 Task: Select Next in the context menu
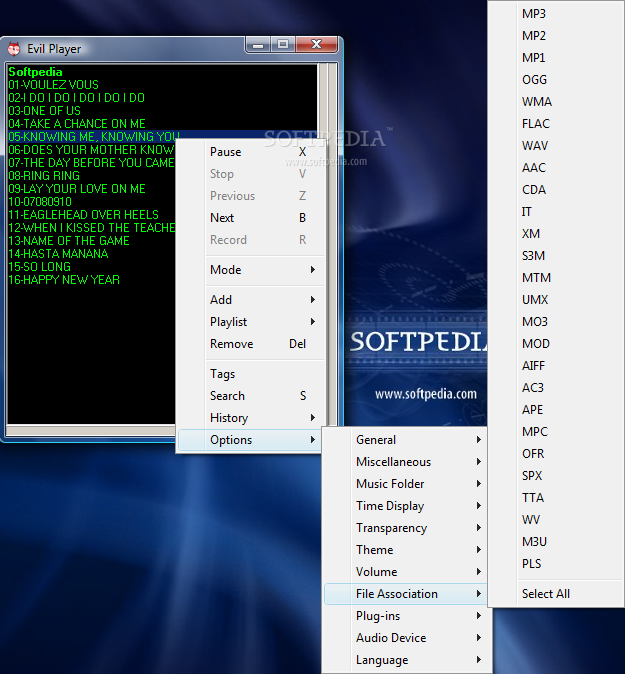[251, 218]
